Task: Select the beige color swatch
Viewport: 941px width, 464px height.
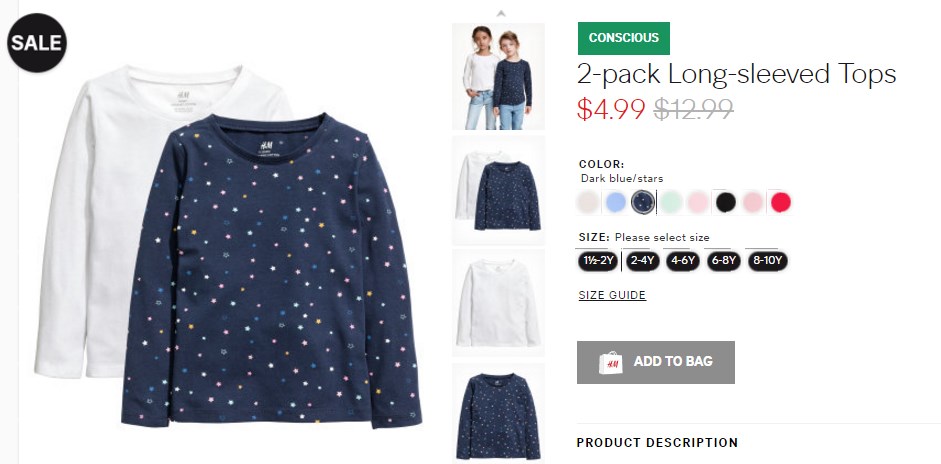Action: tap(588, 202)
